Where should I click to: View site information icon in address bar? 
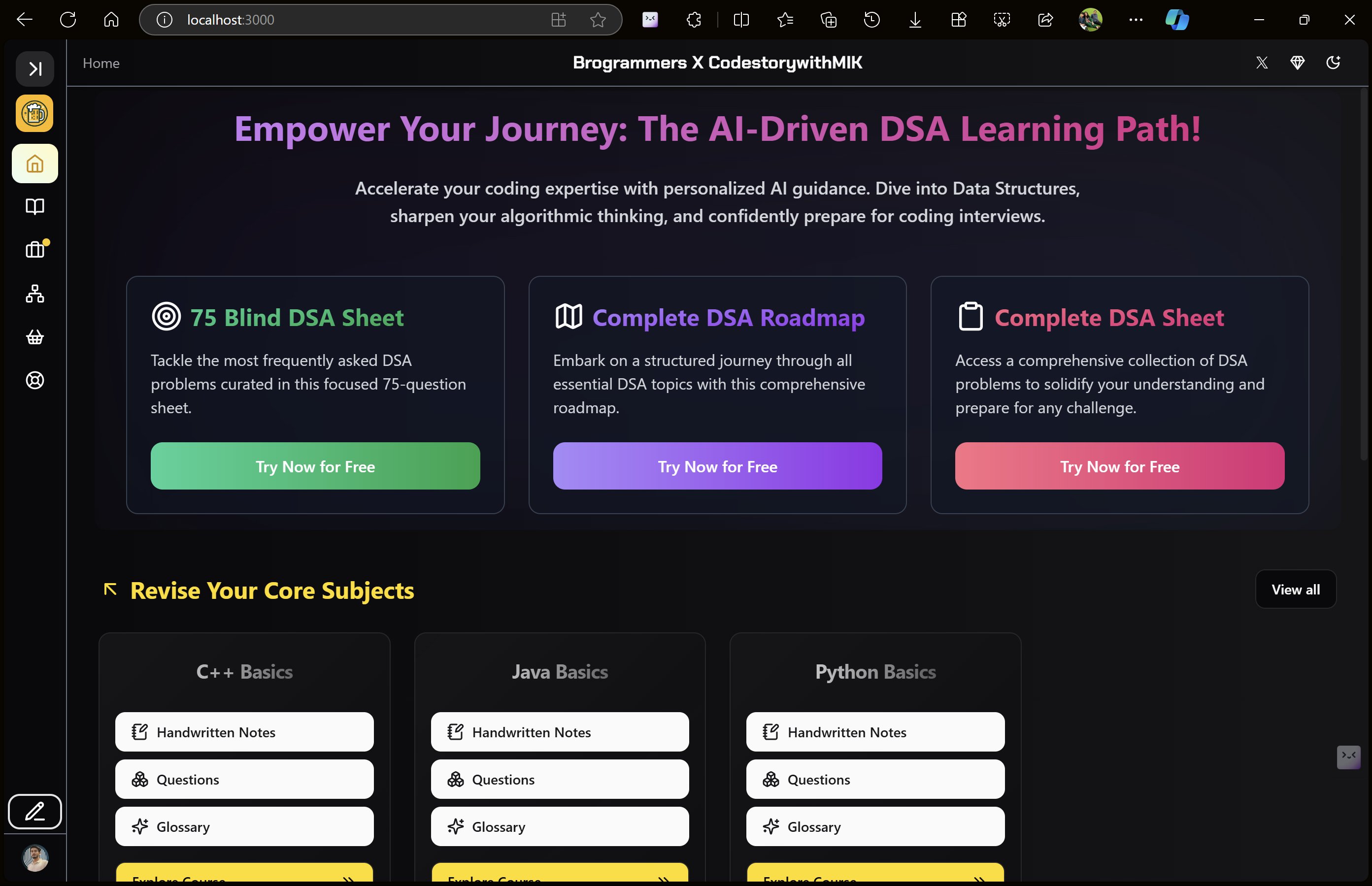click(x=165, y=20)
